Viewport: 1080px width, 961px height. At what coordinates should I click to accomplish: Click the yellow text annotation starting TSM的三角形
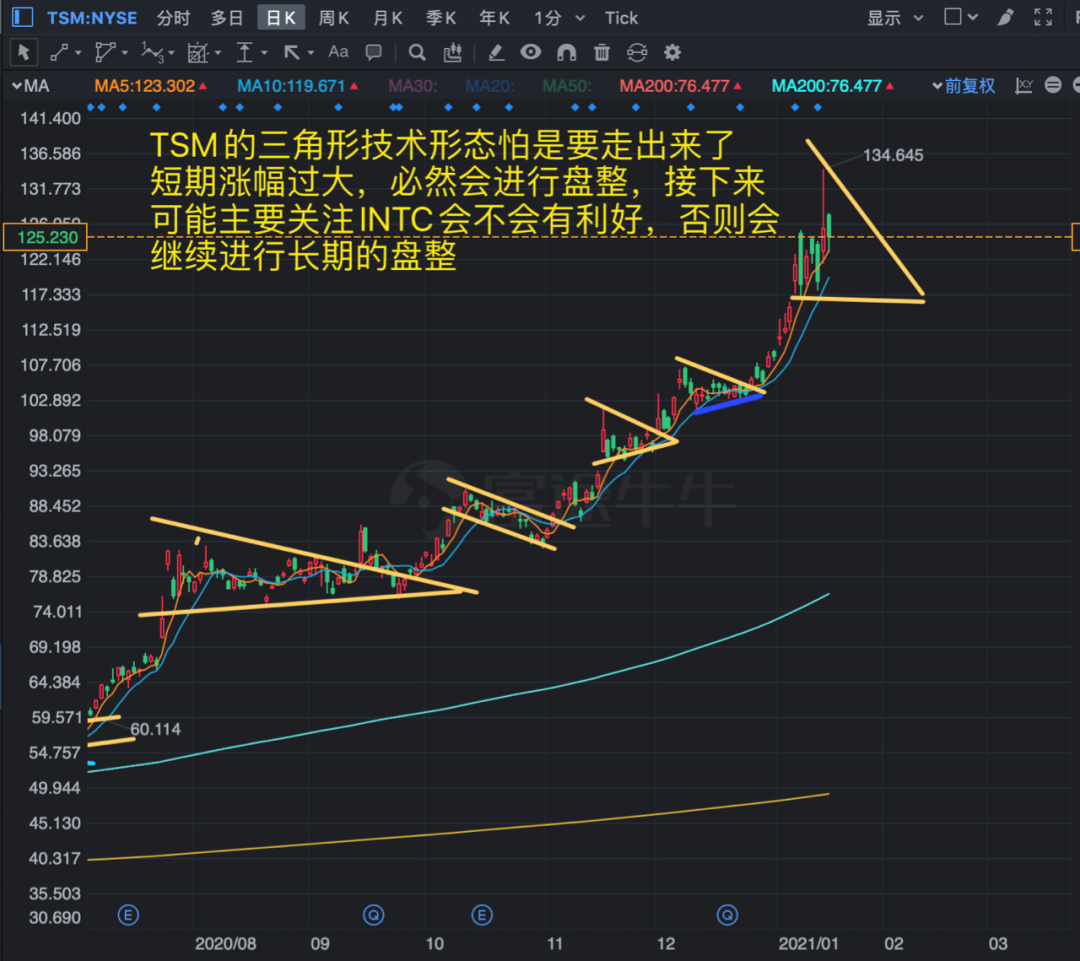(465, 200)
